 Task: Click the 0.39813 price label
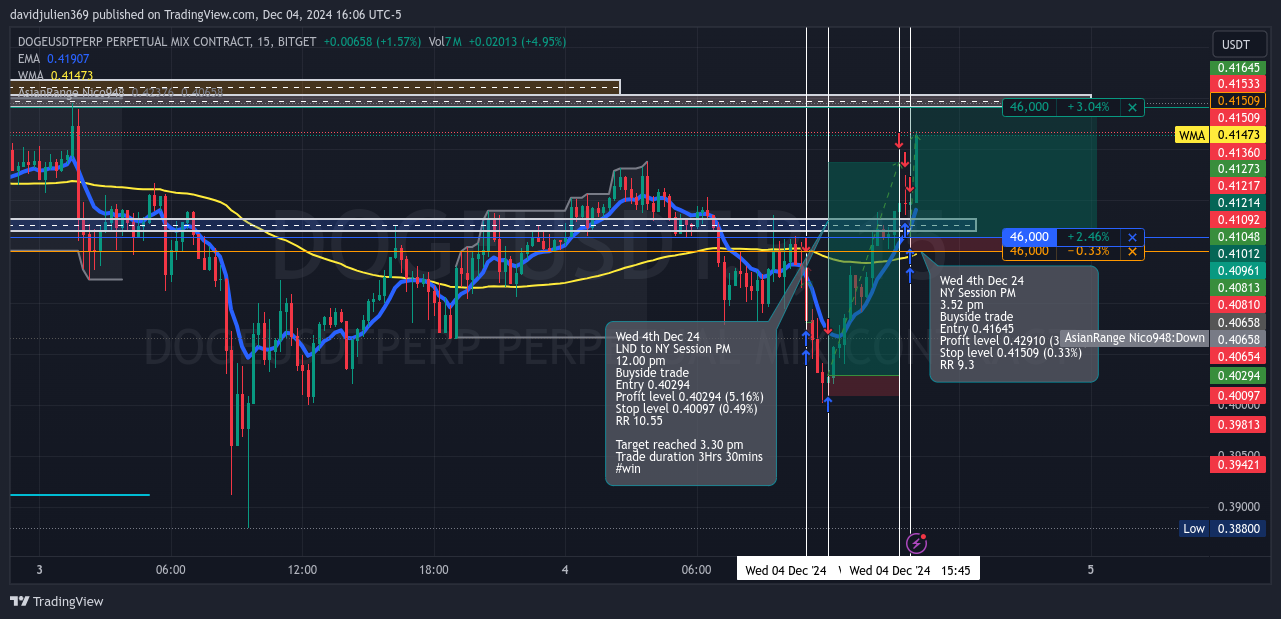tap(1238, 424)
